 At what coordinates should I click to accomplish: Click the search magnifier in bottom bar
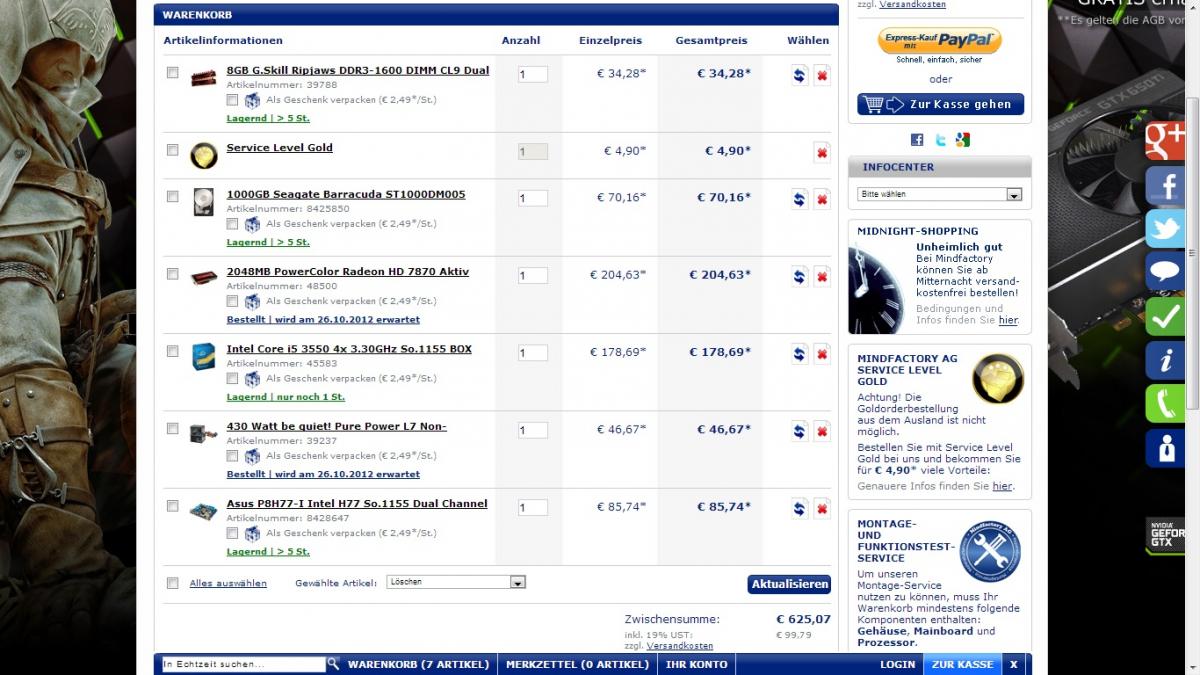[333, 663]
